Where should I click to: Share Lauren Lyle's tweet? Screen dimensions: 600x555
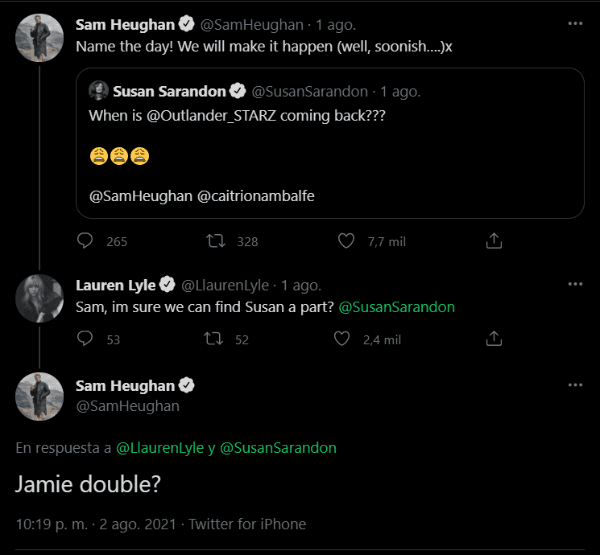[x=493, y=339]
